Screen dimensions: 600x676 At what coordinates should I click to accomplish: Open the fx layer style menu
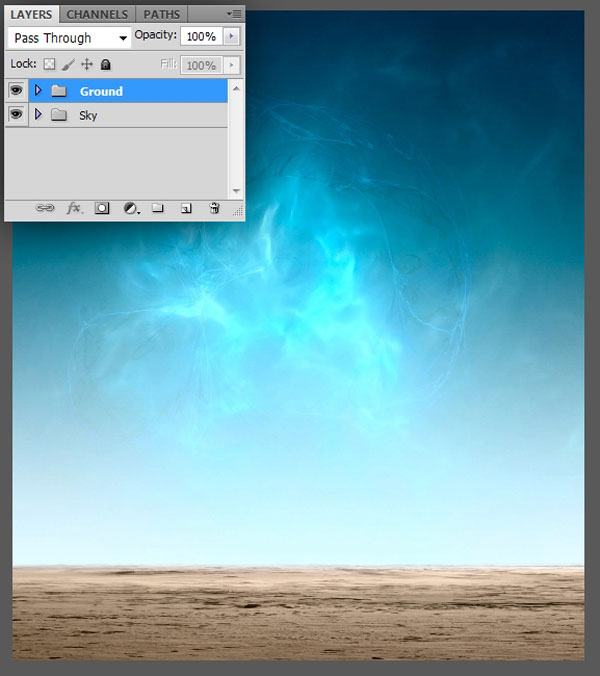pos(74,209)
